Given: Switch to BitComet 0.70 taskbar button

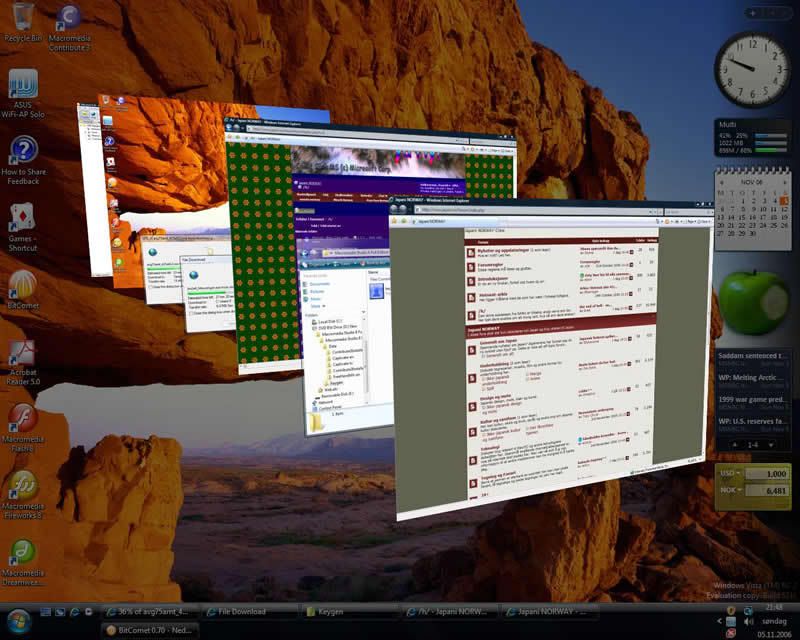Looking at the screenshot, I should click(x=149, y=630).
